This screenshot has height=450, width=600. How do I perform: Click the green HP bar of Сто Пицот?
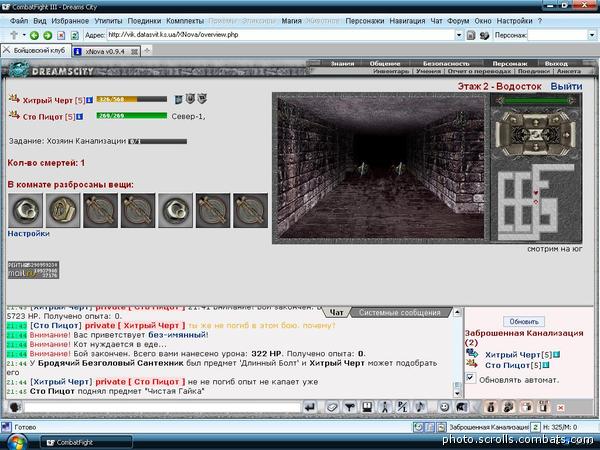[132, 116]
